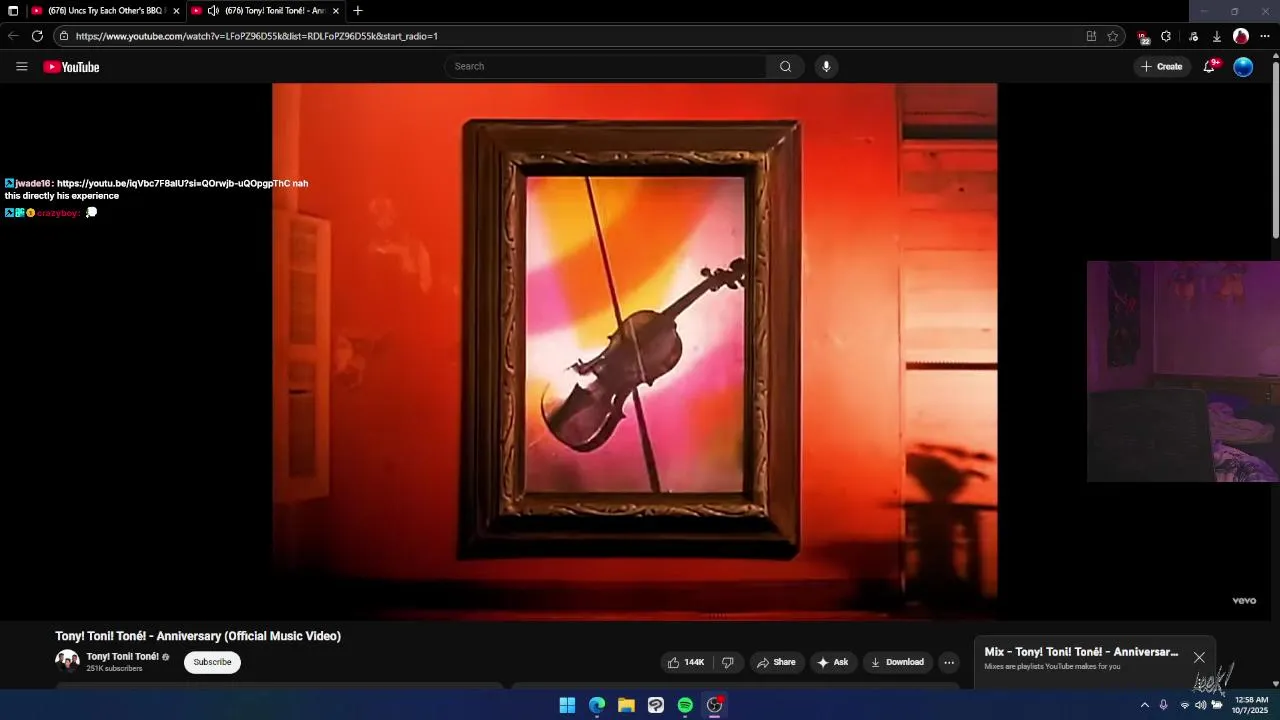Image resolution: width=1280 pixels, height=720 pixels.
Task: Click the Share button
Action: point(776,662)
